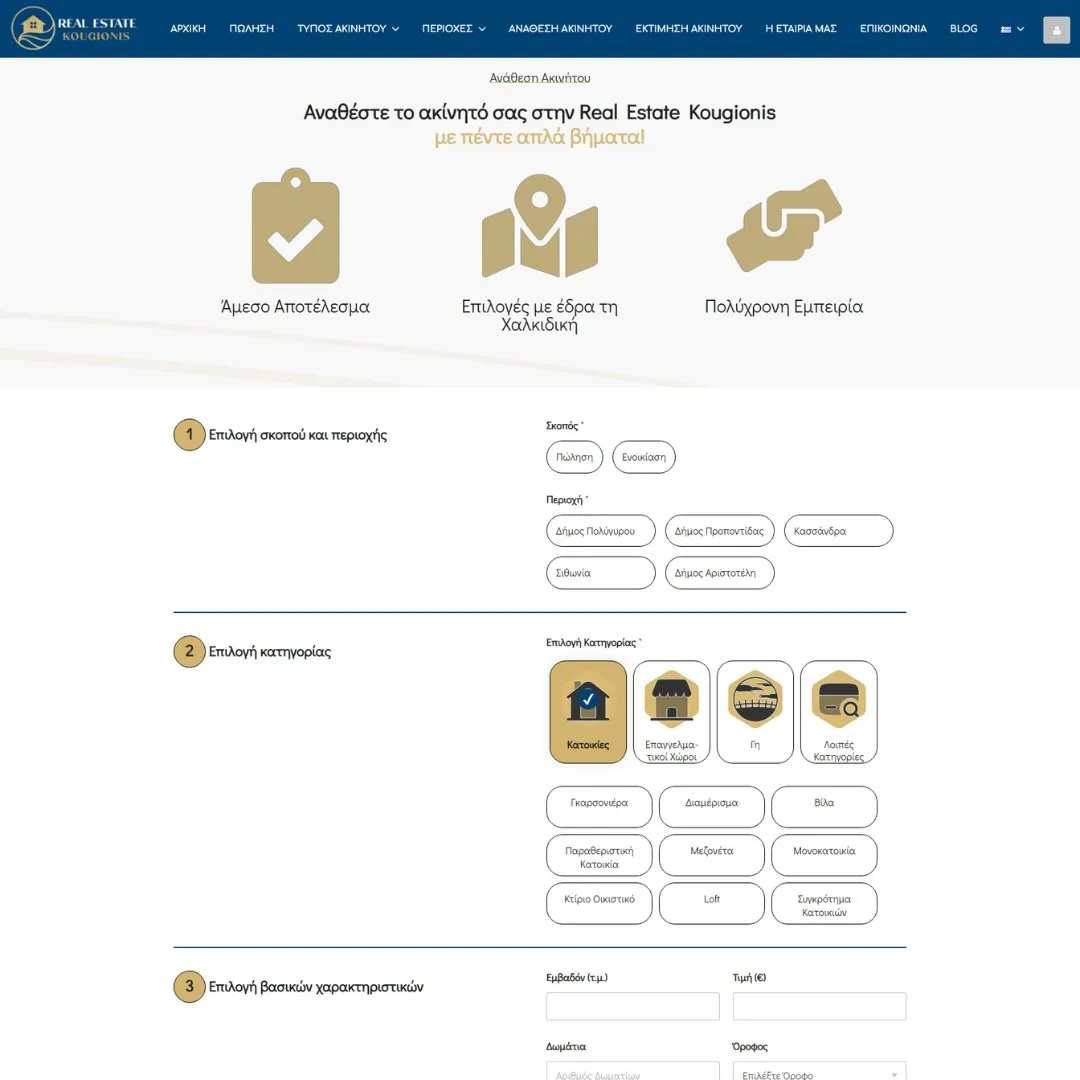Pick the Συγκρότημα Κατοικιών property type
The width and height of the screenshot is (1080, 1080).
click(x=824, y=903)
